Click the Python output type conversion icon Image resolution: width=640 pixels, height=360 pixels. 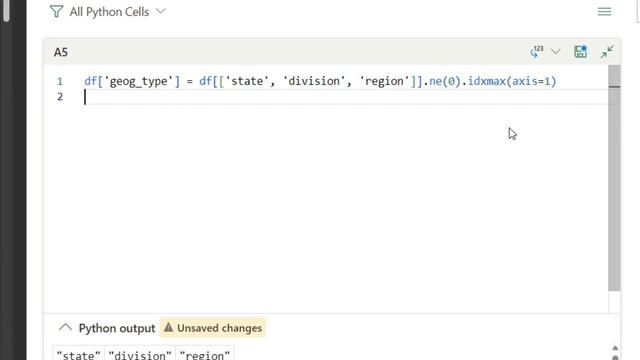(537, 52)
